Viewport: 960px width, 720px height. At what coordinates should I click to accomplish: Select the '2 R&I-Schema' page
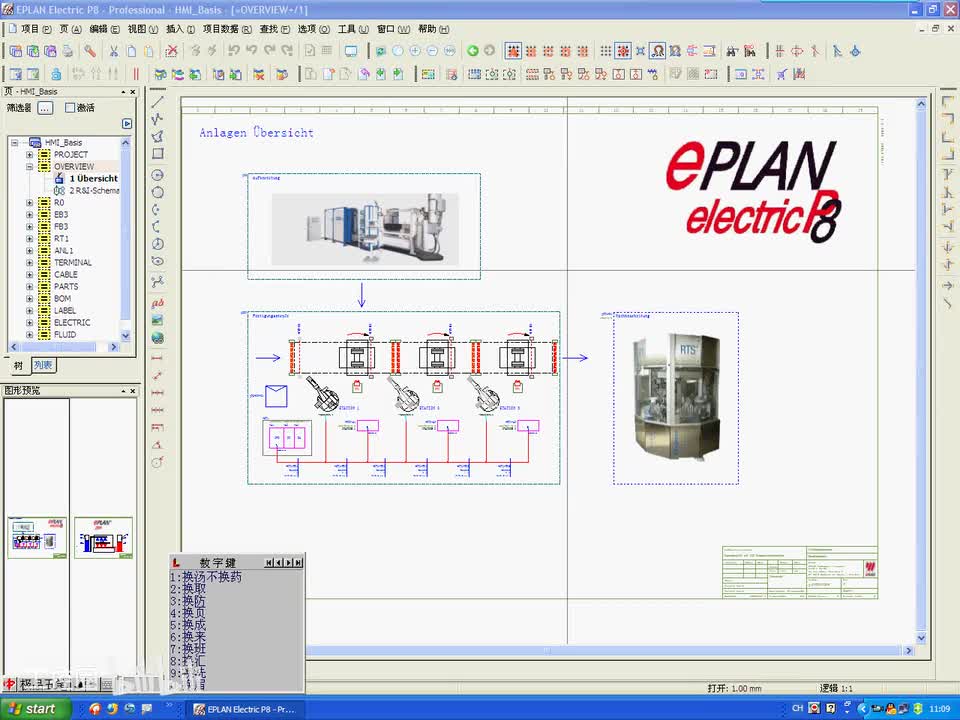pyautogui.click(x=94, y=190)
